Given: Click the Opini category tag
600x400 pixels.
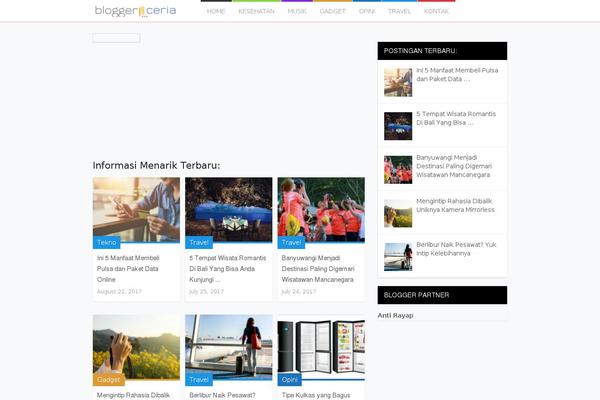Looking at the screenshot, I should [290, 379].
